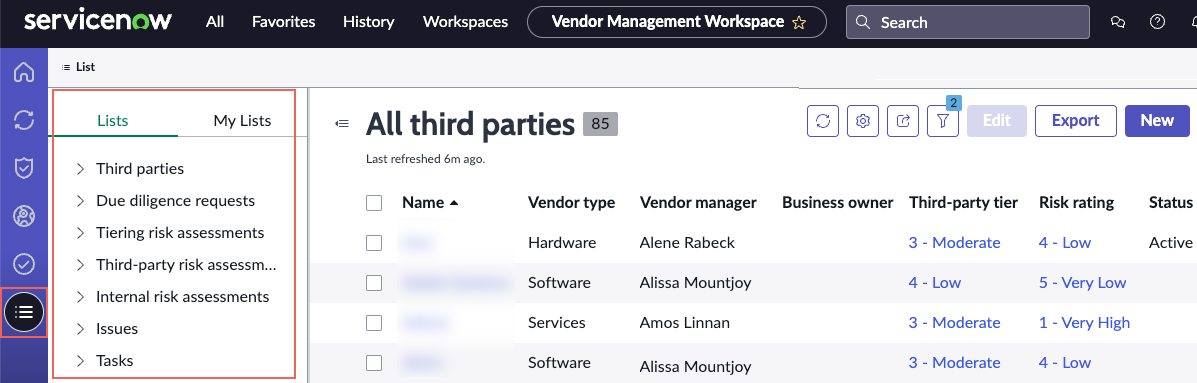Open the shield checkmark sidebar icon
Image resolution: width=1197 pixels, height=383 pixels.
click(24, 168)
